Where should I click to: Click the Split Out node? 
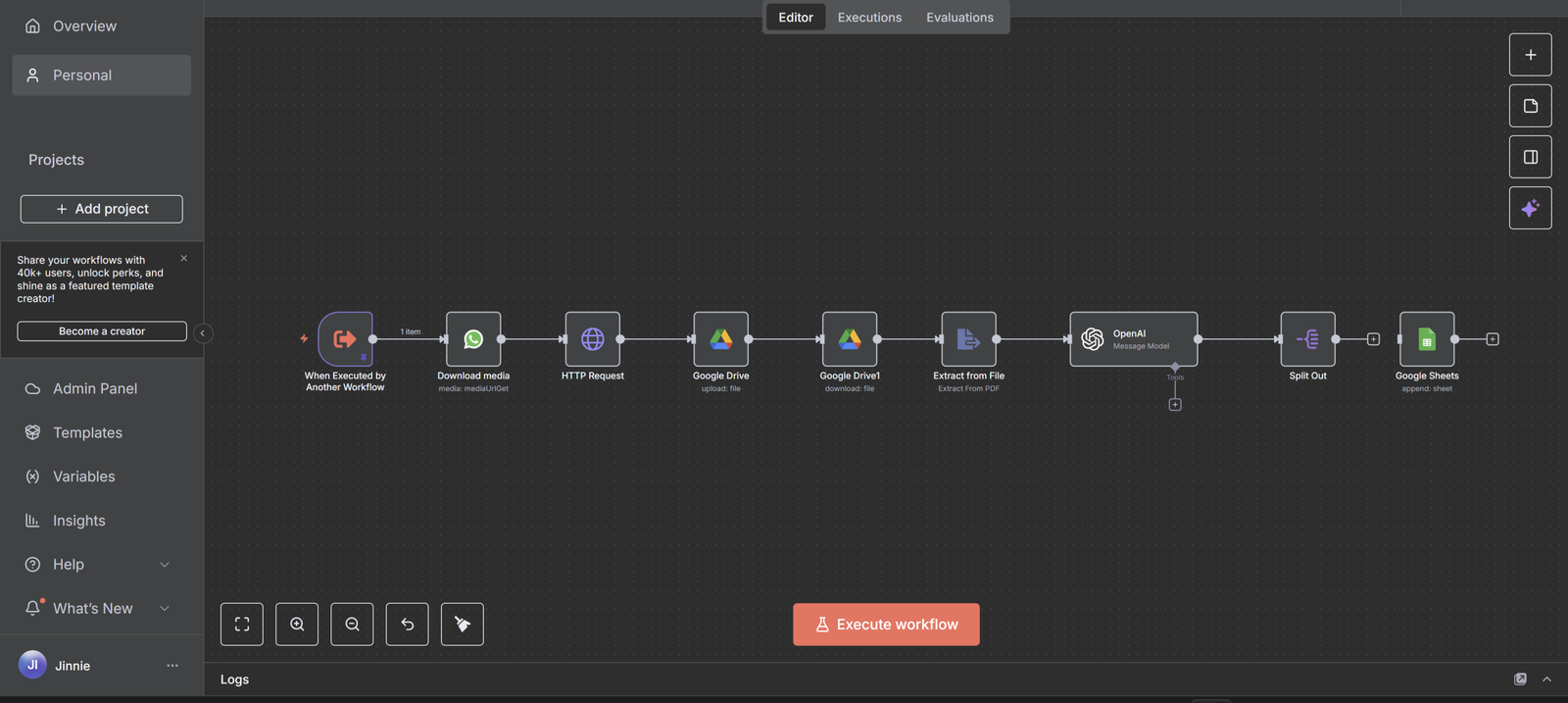tap(1307, 339)
